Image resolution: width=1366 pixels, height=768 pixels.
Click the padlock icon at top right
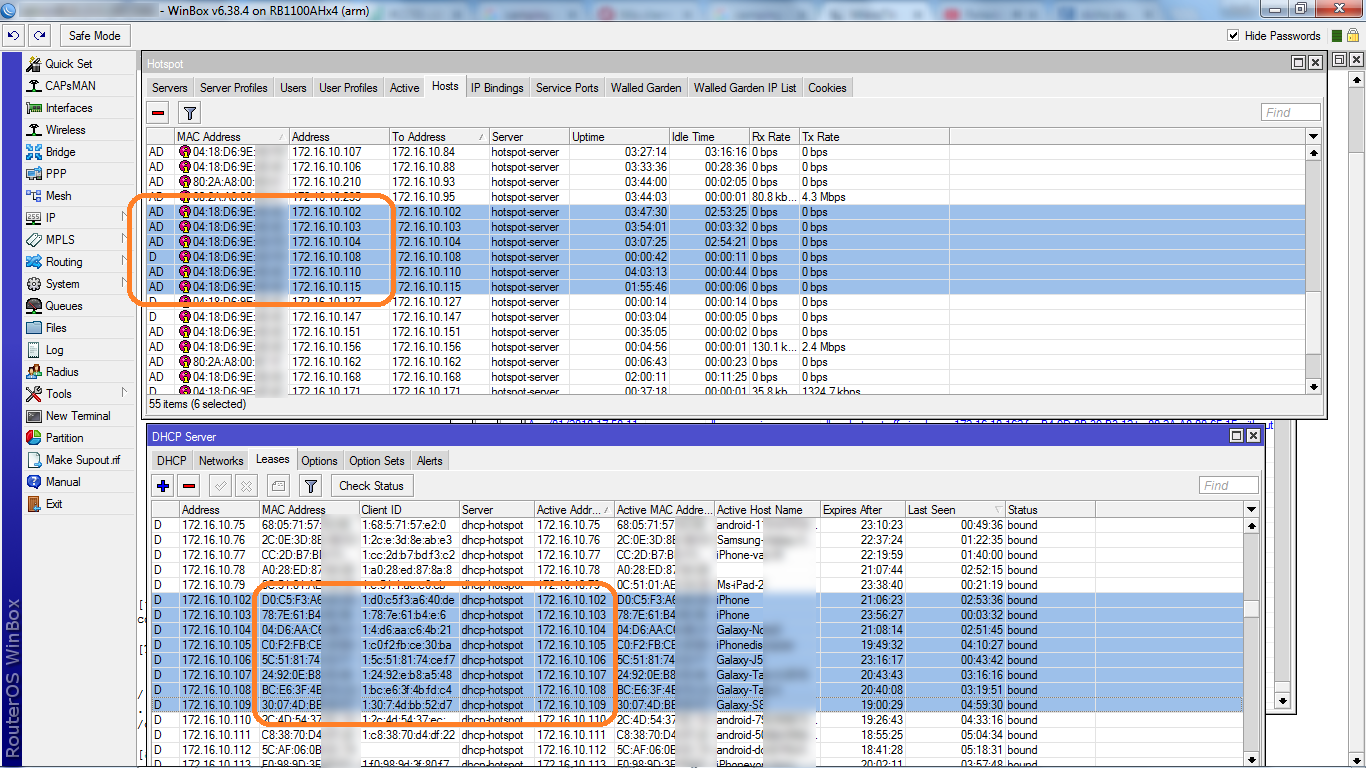[x=1352, y=35]
